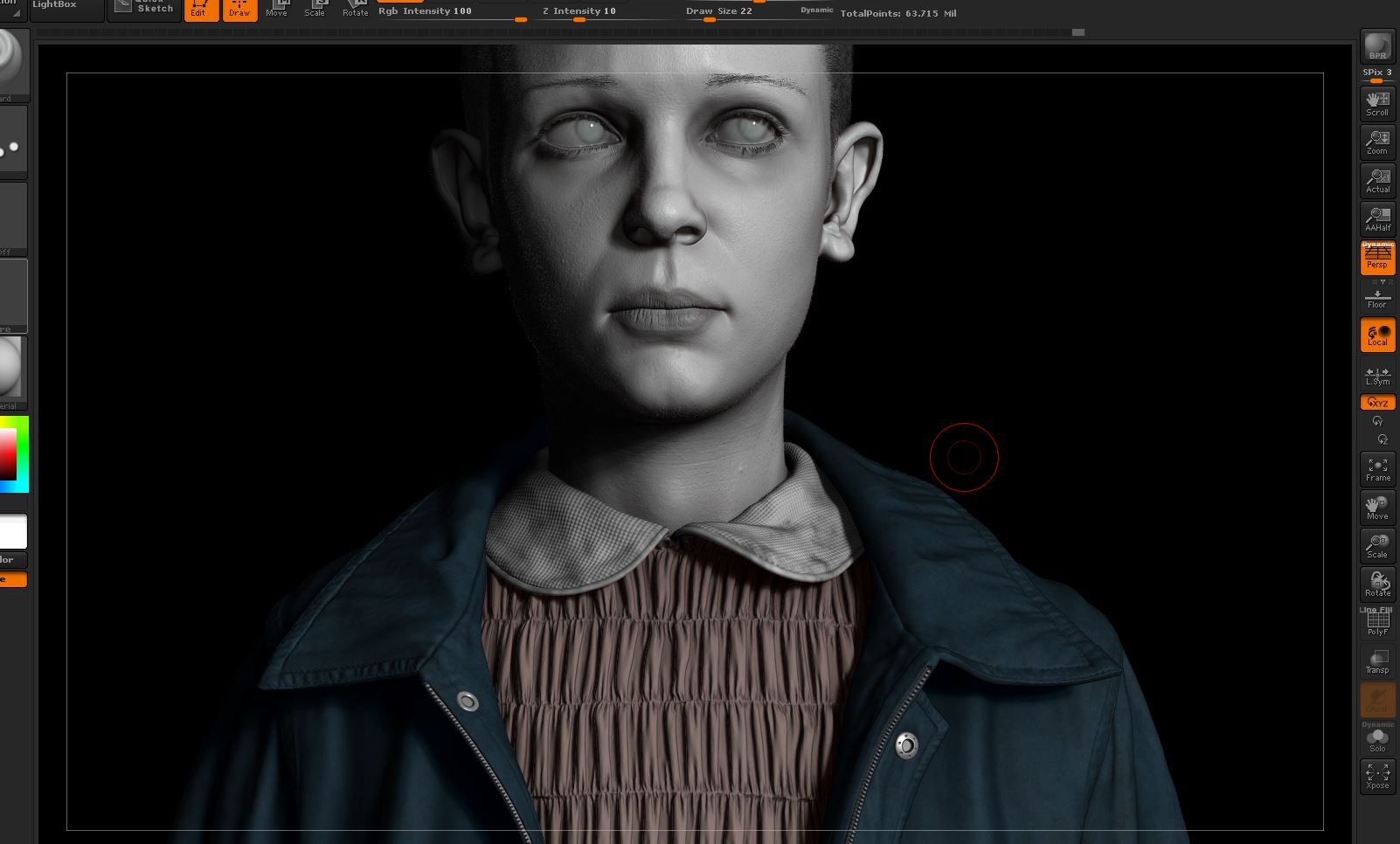Toggle PolyF line fill display
Image resolution: width=1400 pixels, height=844 pixels.
tap(1377, 622)
